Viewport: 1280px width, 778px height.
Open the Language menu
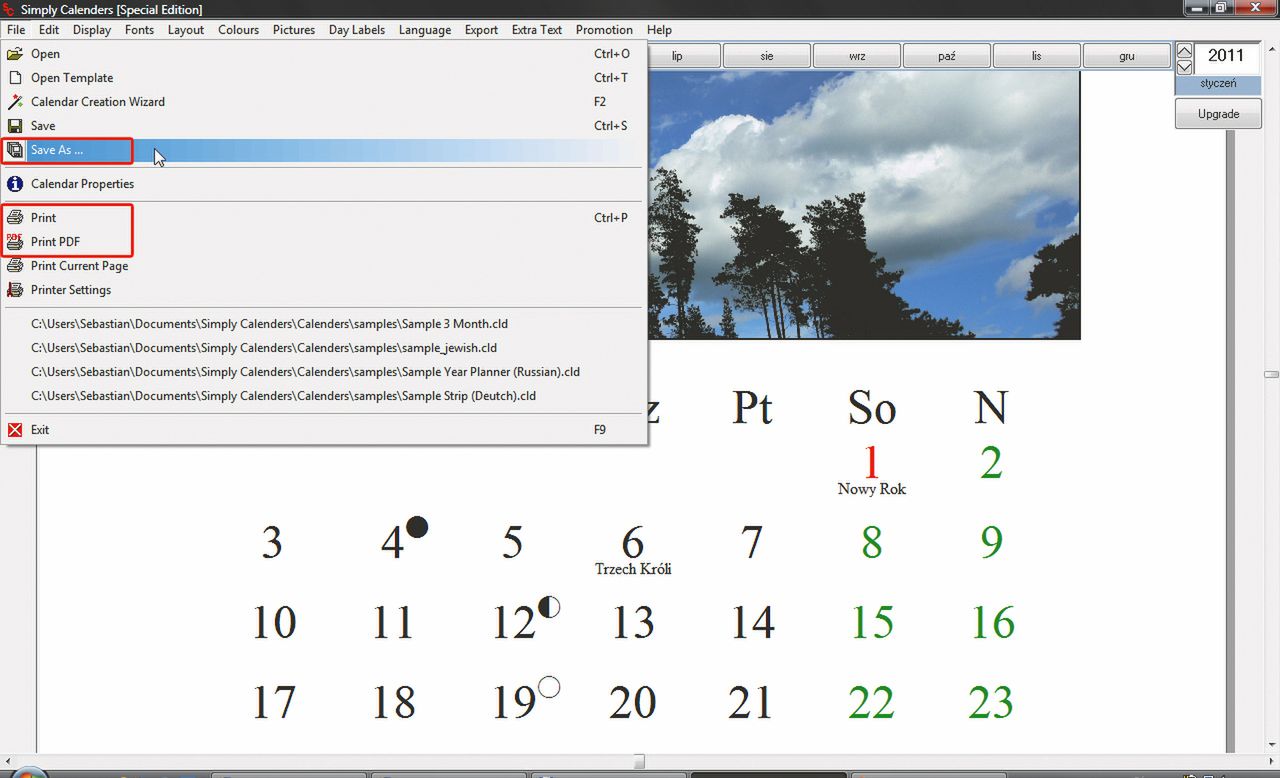425,30
